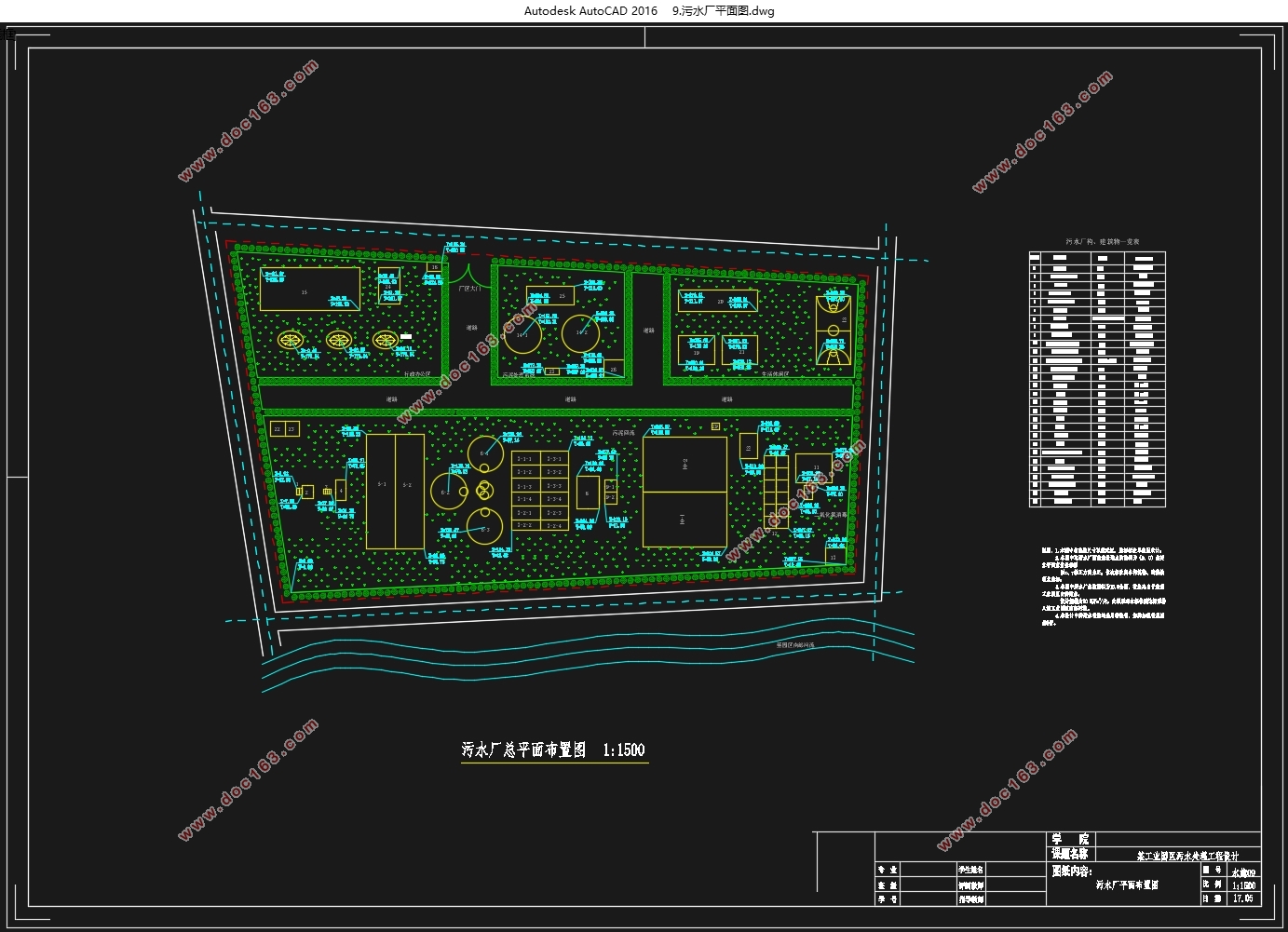Click the '学 院' title block cell
This screenshot has width=1288, height=932.
1070,839
